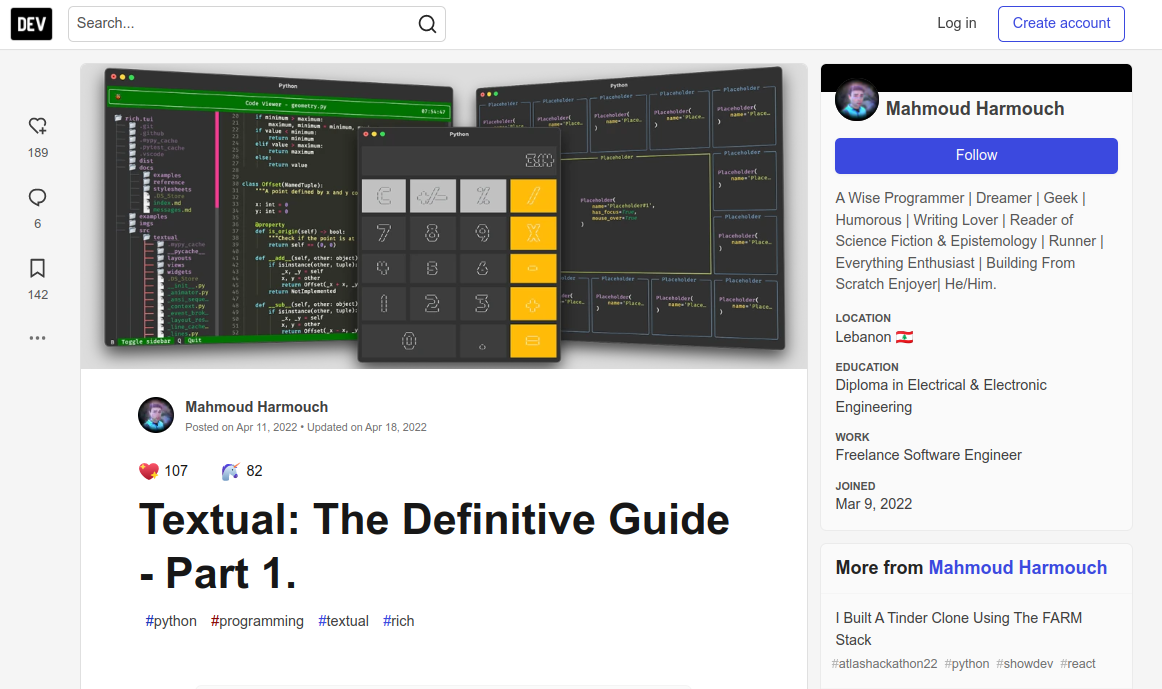Screen dimensions: 1162x689
Task: Open the #programming tag
Action: click(x=257, y=621)
